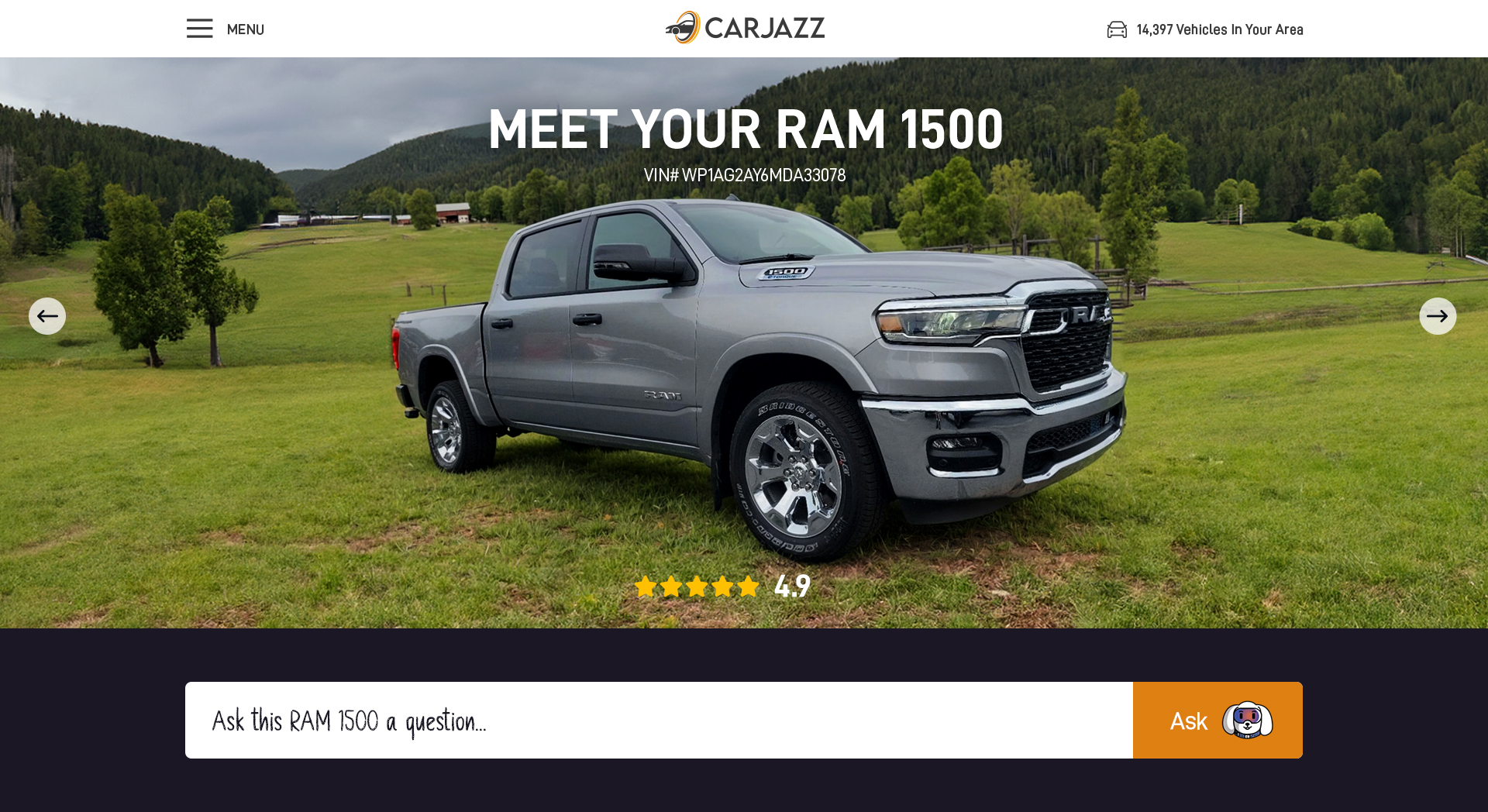Image resolution: width=1488 pixels, height=812 pixels.
Task: Click the MEET YOUR RAM 1500 heading
Action: (x=746, y=129)
